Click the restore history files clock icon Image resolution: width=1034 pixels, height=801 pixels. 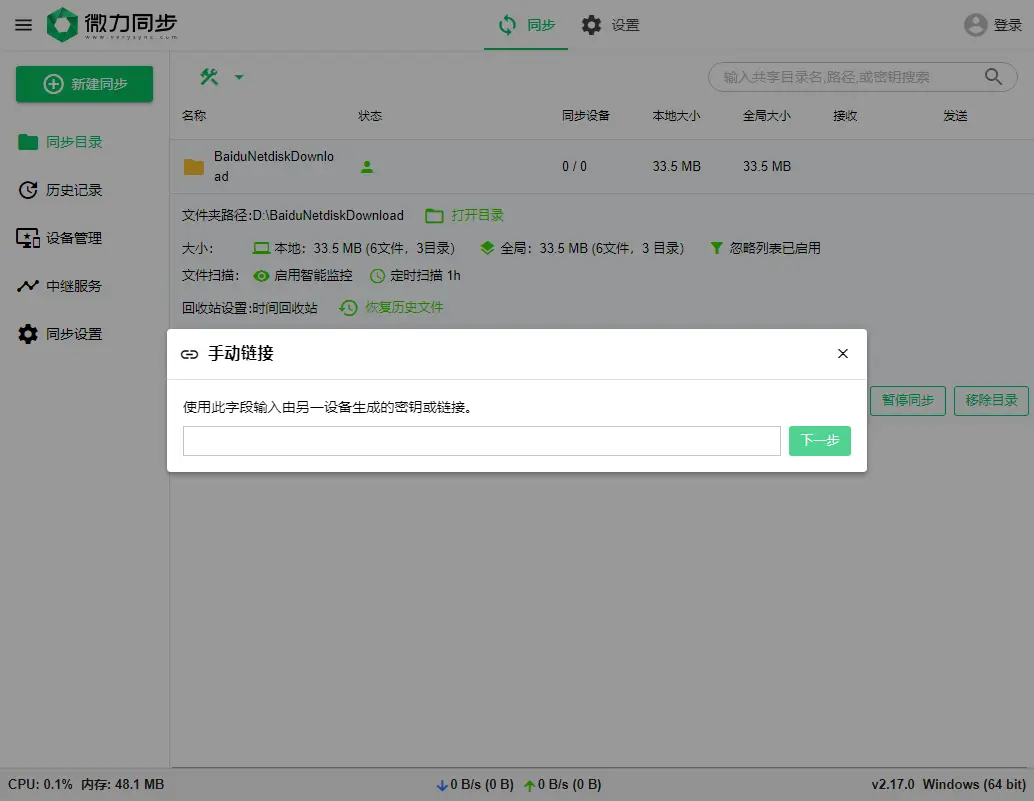(x=348, y=308)
